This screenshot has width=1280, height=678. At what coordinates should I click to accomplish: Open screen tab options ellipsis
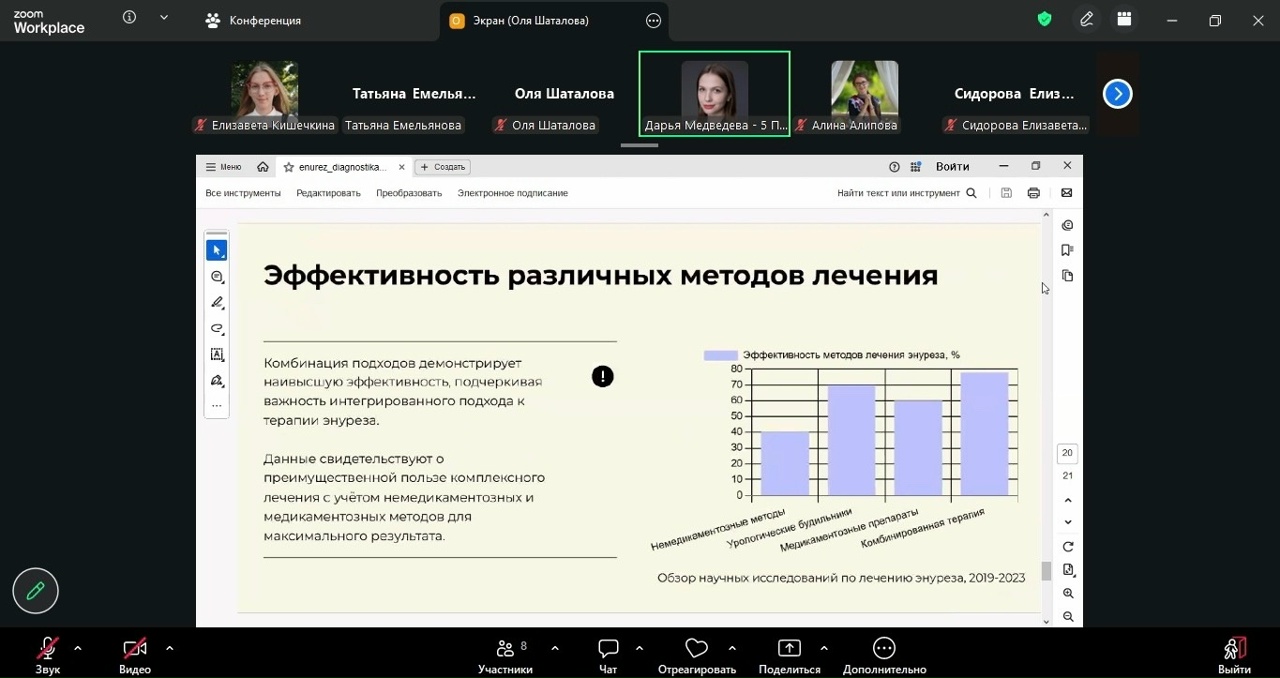[x=654, y=20]
